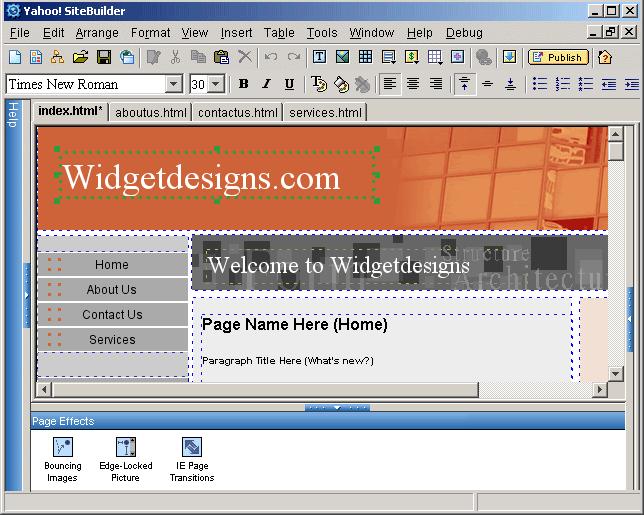Toggle Bold formatting
Image resolution: width=644 pixels, height=515 pixels.
[x=243, y=84]
